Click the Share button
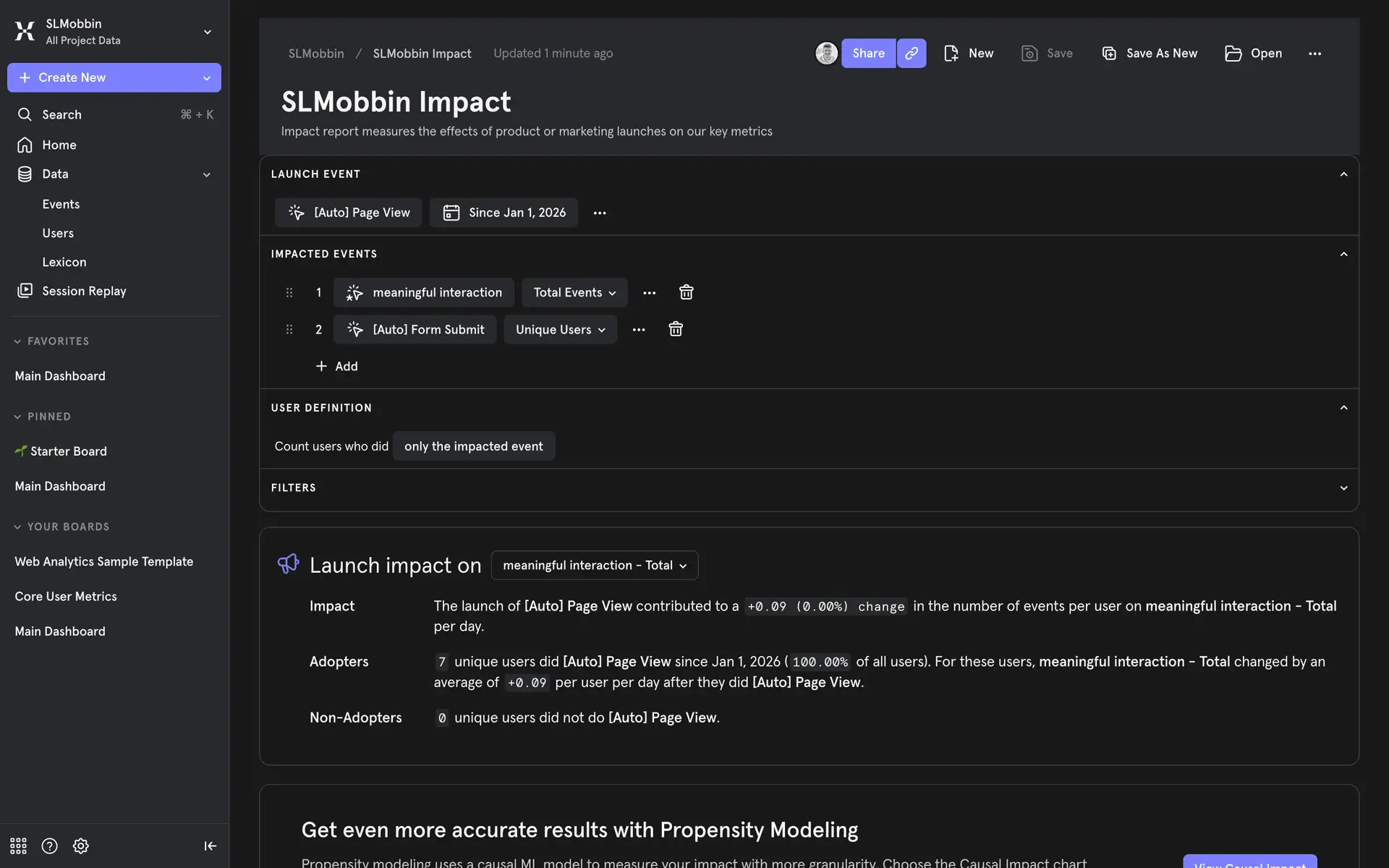The height and width of the screenshot is (868, 1389). point(868,54)
